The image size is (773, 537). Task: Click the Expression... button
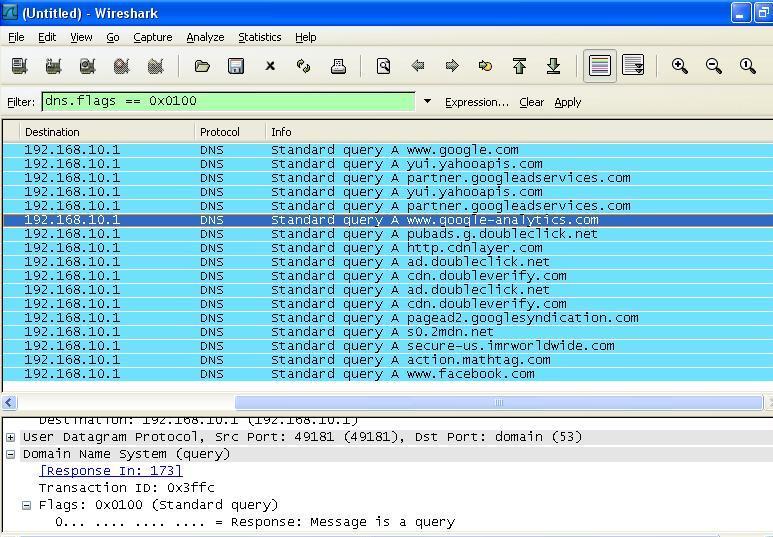(x=476, y=102)
